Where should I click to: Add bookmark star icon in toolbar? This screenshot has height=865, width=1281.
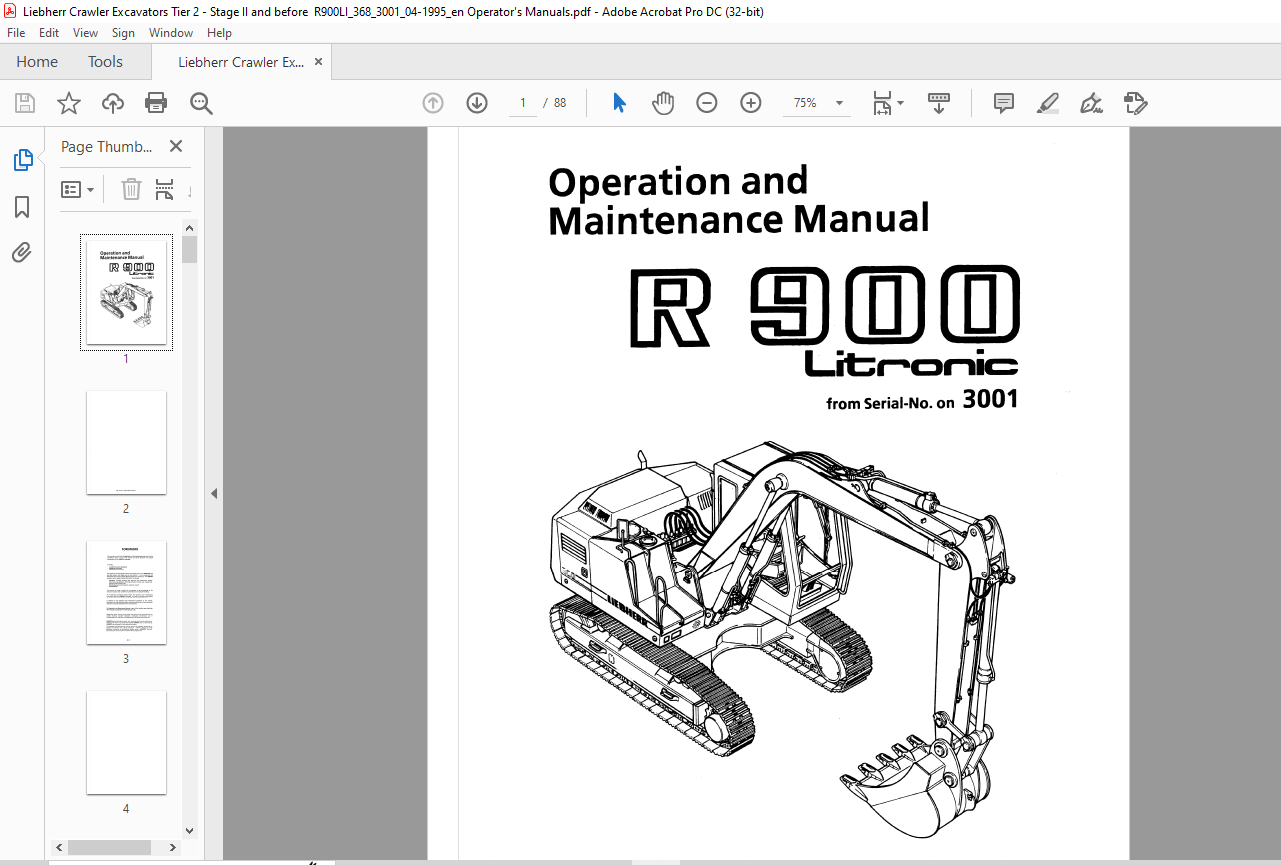[68, 103]
